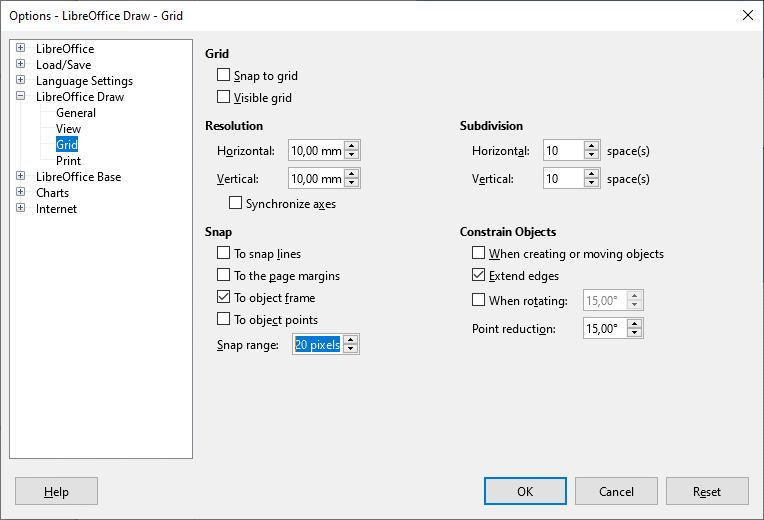Enable the Visible grid checkbox
Screen dimensions: 764x520
223,97
